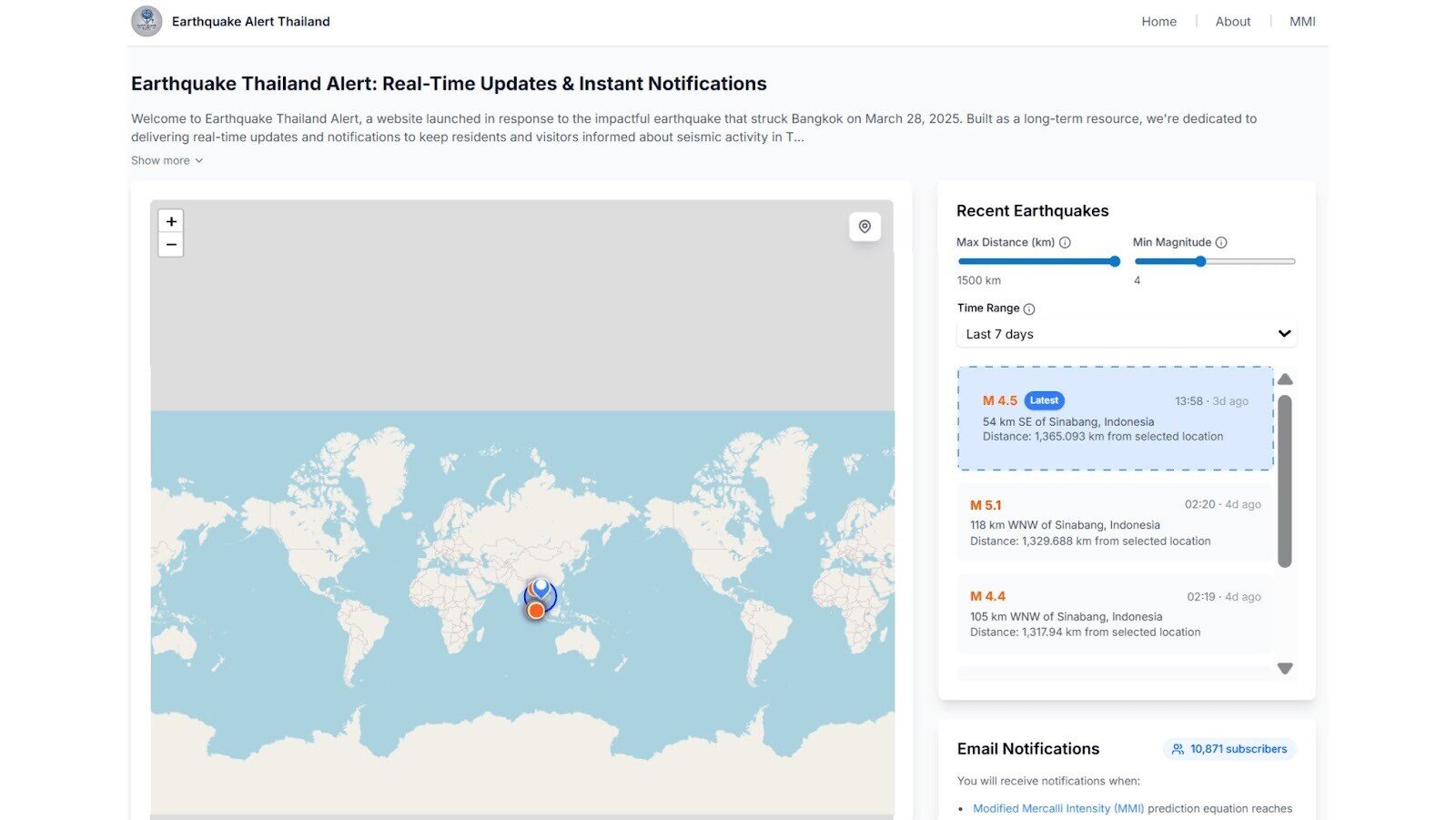Click the locate-me pin icon on the map

tap(864, 226)
